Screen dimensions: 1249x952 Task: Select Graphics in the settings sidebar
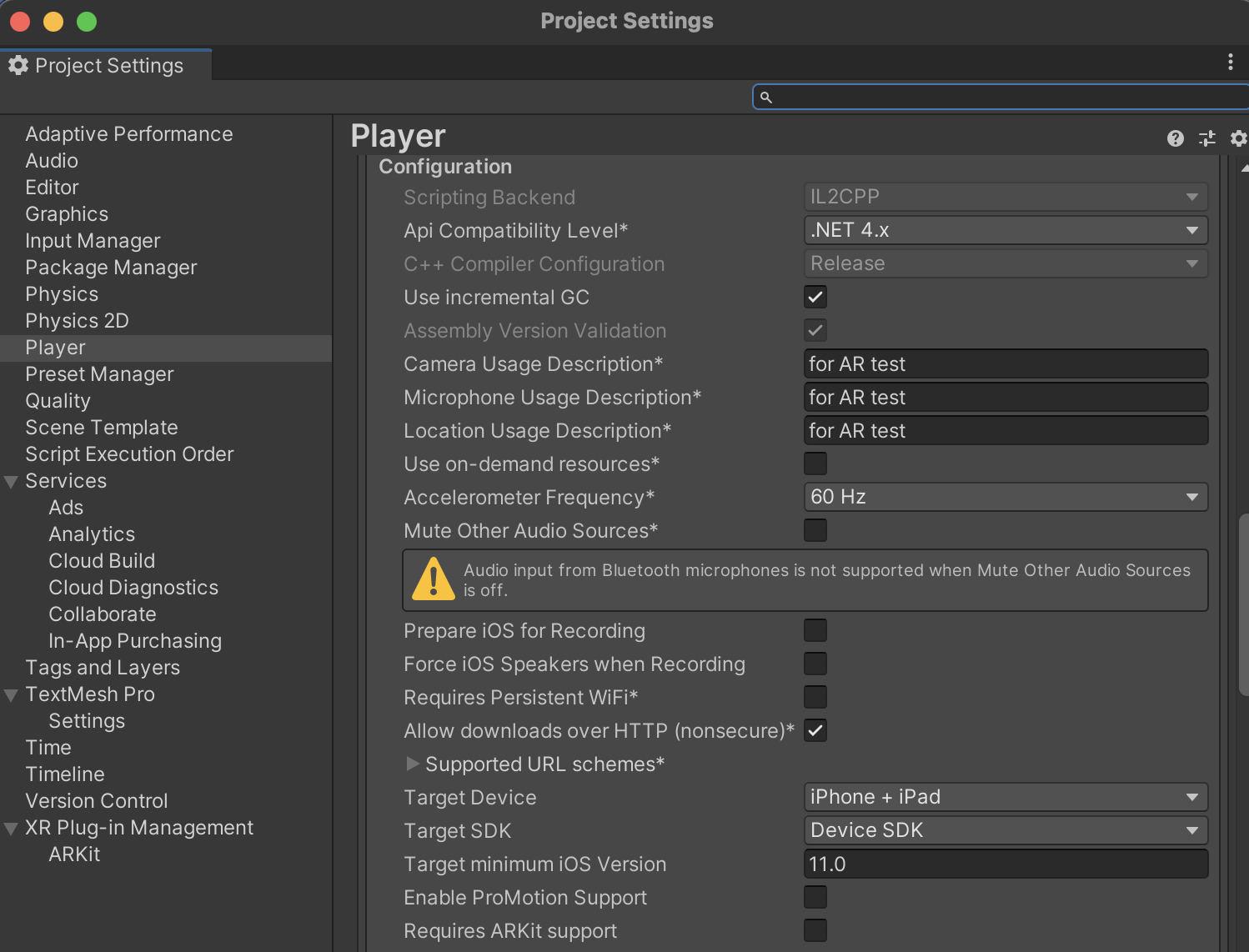pyautogui.click(x=67, y=214)
